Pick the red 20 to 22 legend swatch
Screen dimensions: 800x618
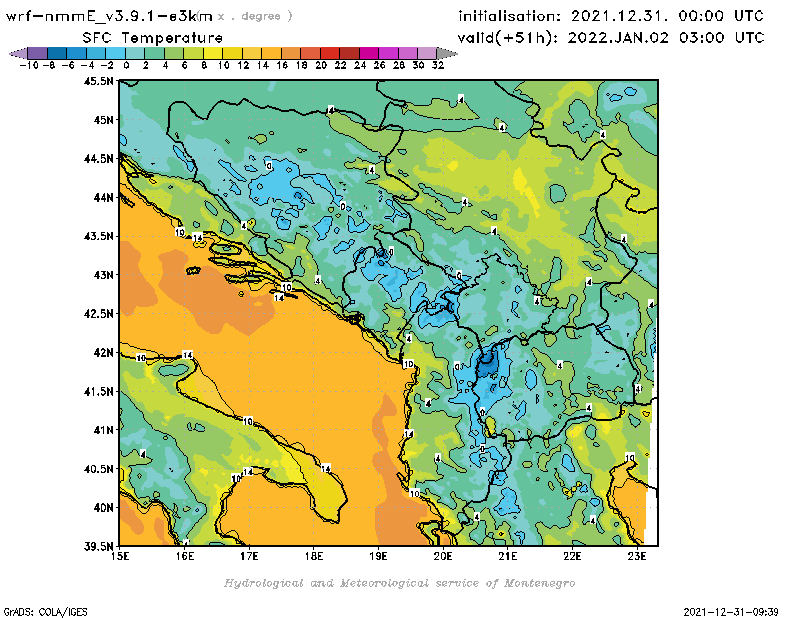point(330,53)
